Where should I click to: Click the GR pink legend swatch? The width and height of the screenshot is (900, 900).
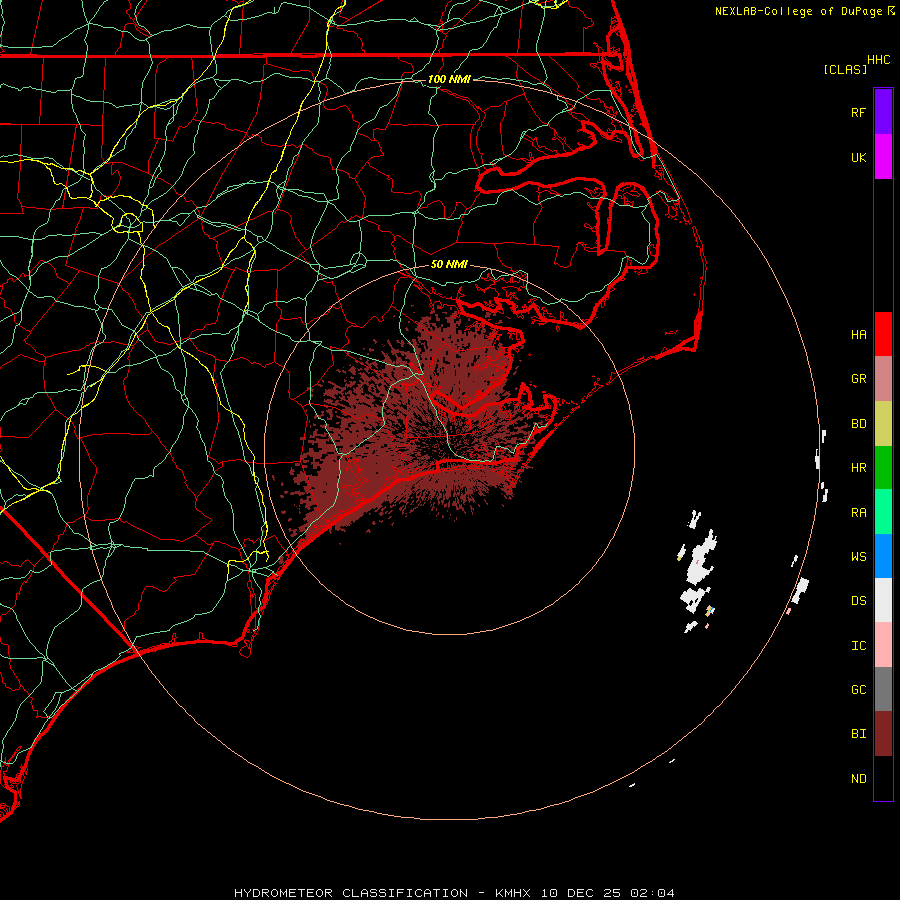[883, 379]
